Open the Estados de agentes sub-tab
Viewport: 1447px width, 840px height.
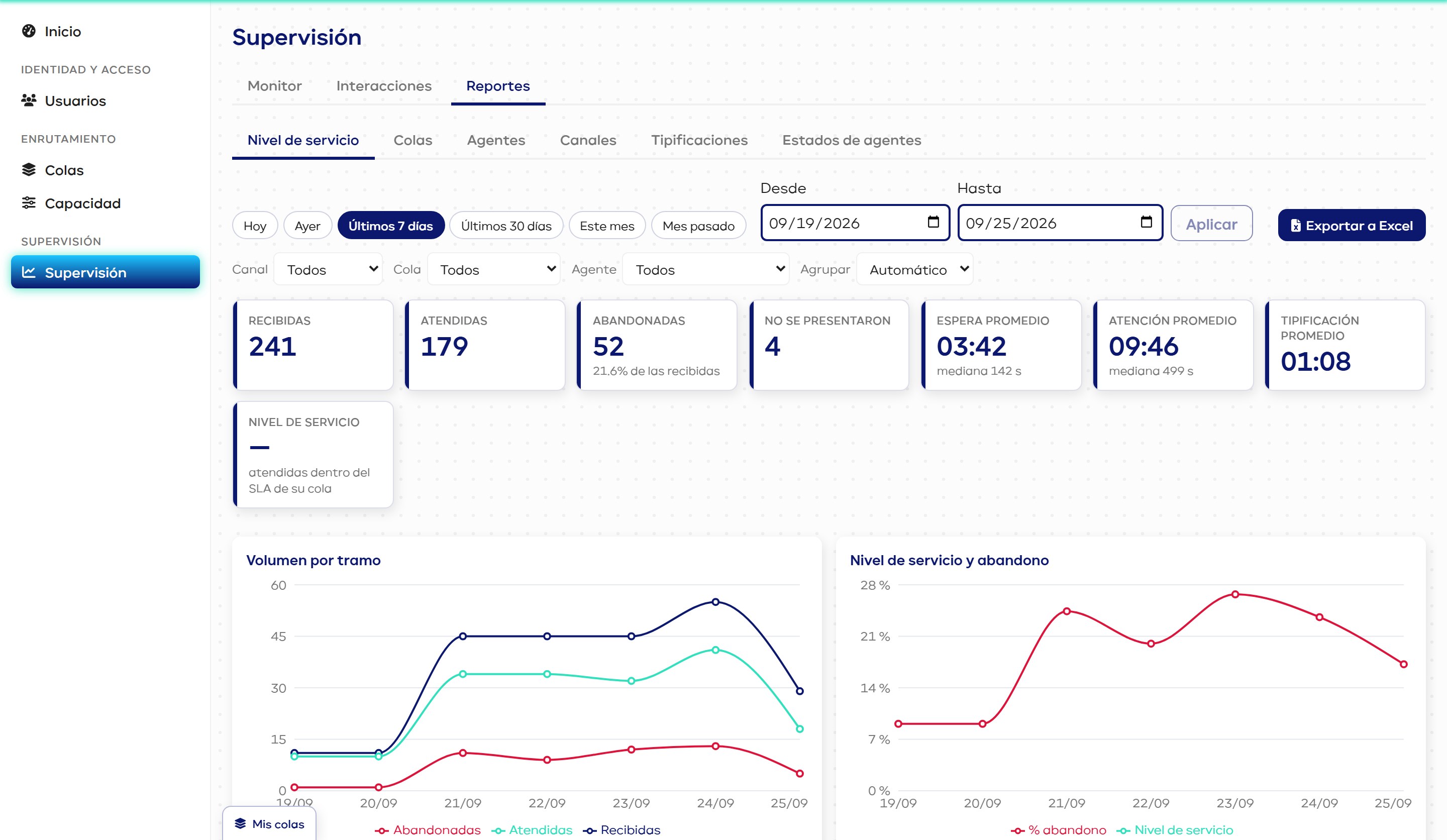click(x=852, y=140)
